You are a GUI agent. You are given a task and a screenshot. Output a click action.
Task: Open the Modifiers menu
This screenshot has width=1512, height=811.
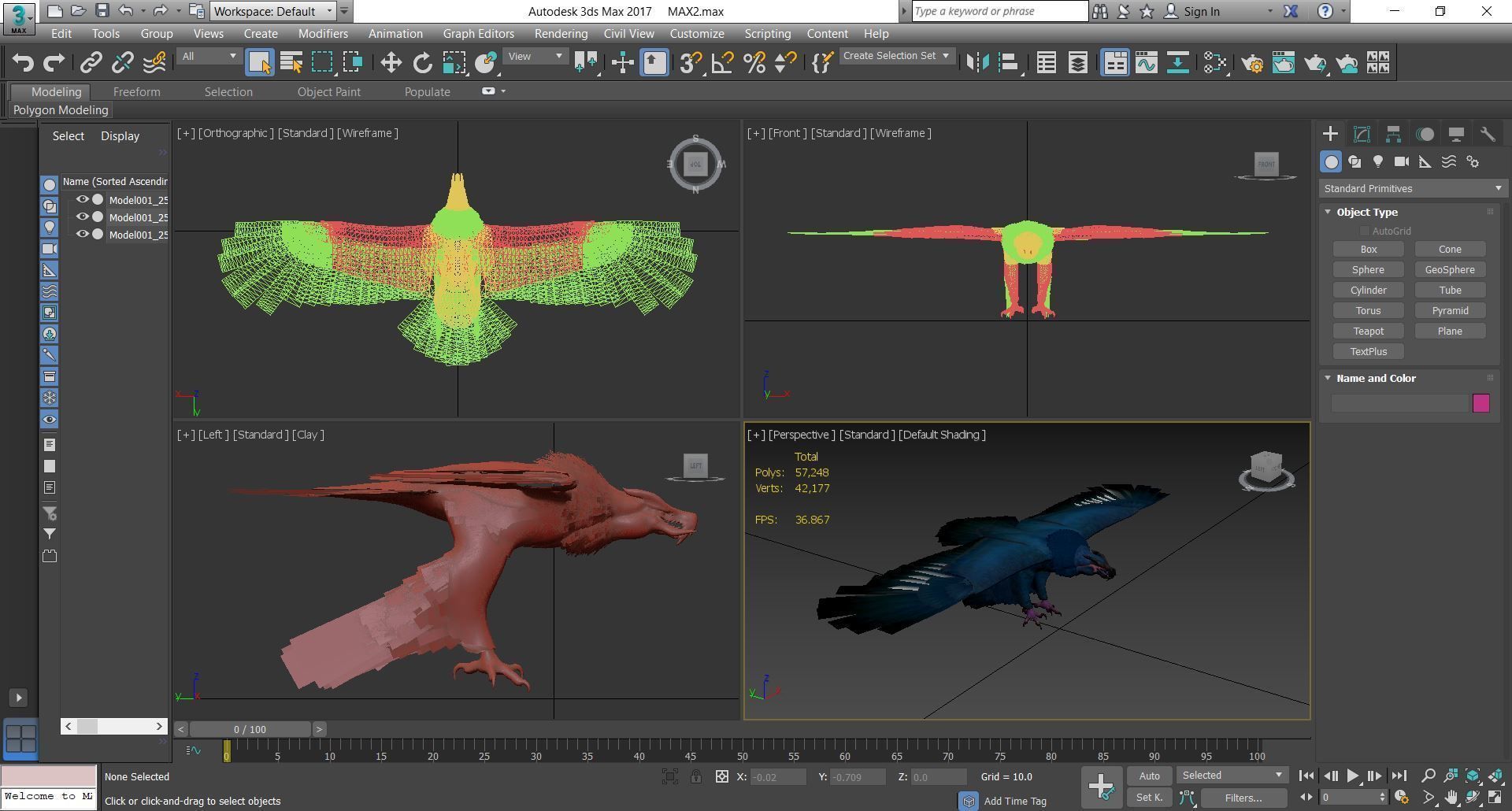[x=323, y=34]
